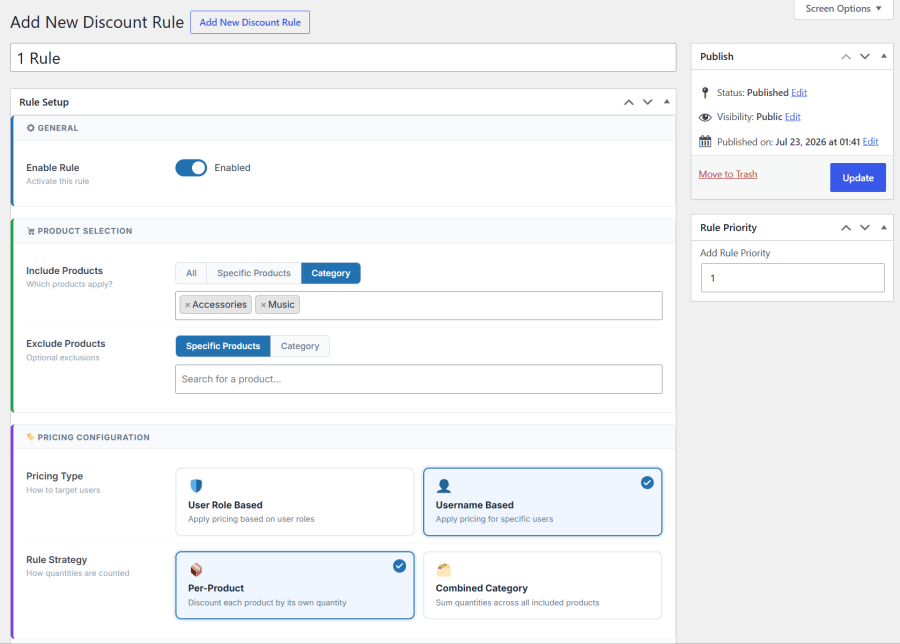Click the Add New Discount Rule button

250,22
